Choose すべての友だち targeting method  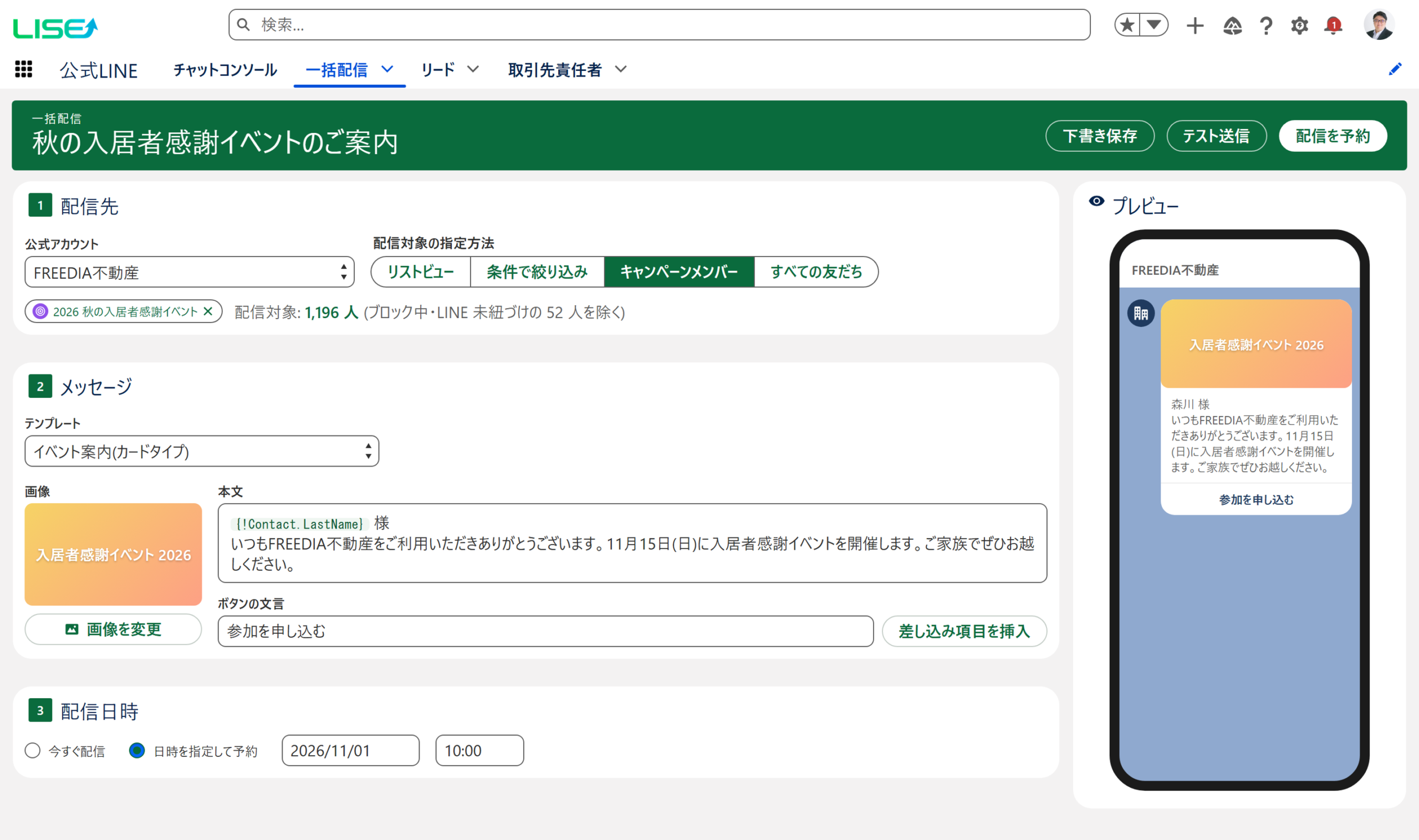tap(816, 272)
